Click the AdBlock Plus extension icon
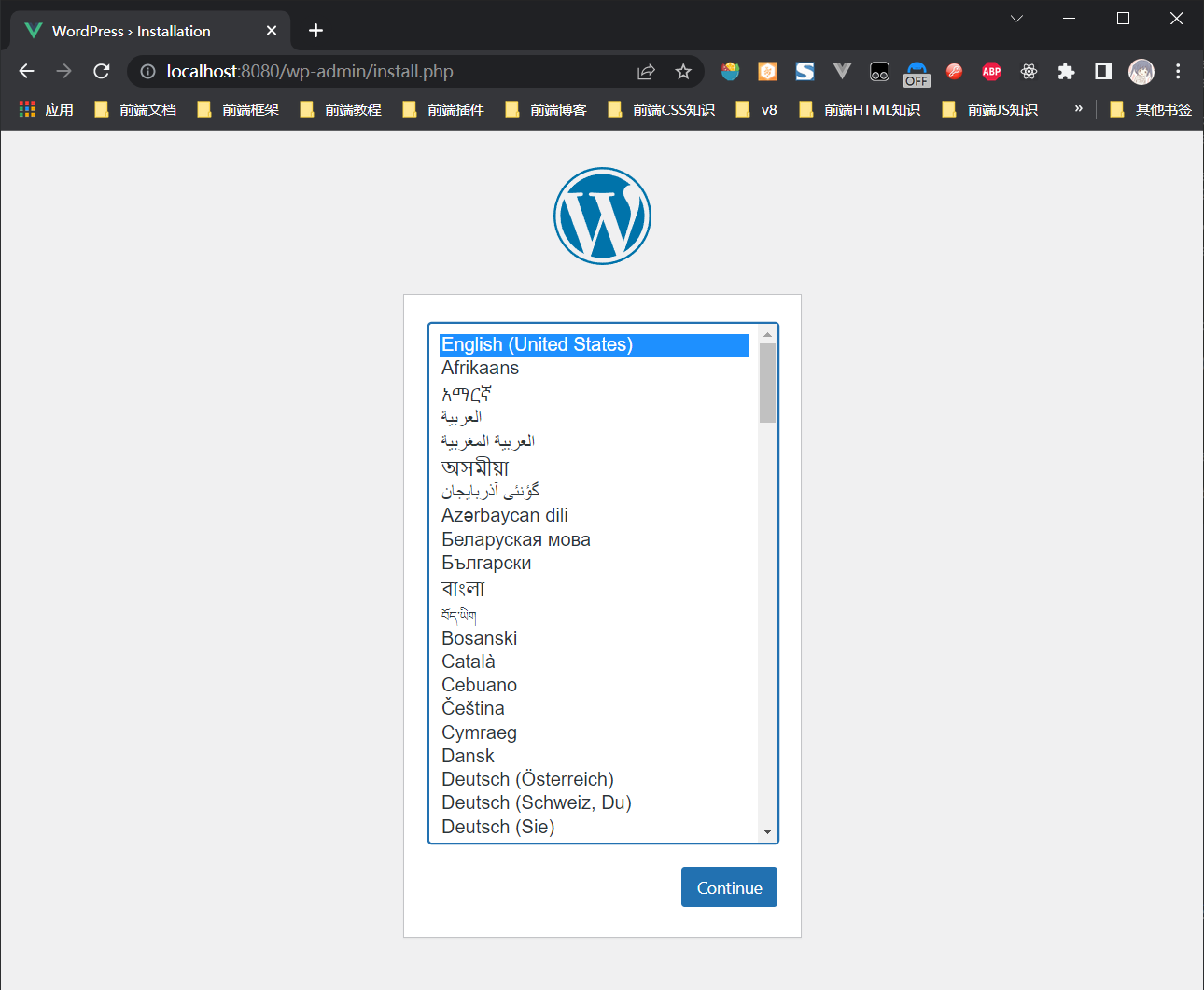Screen dimensions: 1204x990 tap(991, 72)
